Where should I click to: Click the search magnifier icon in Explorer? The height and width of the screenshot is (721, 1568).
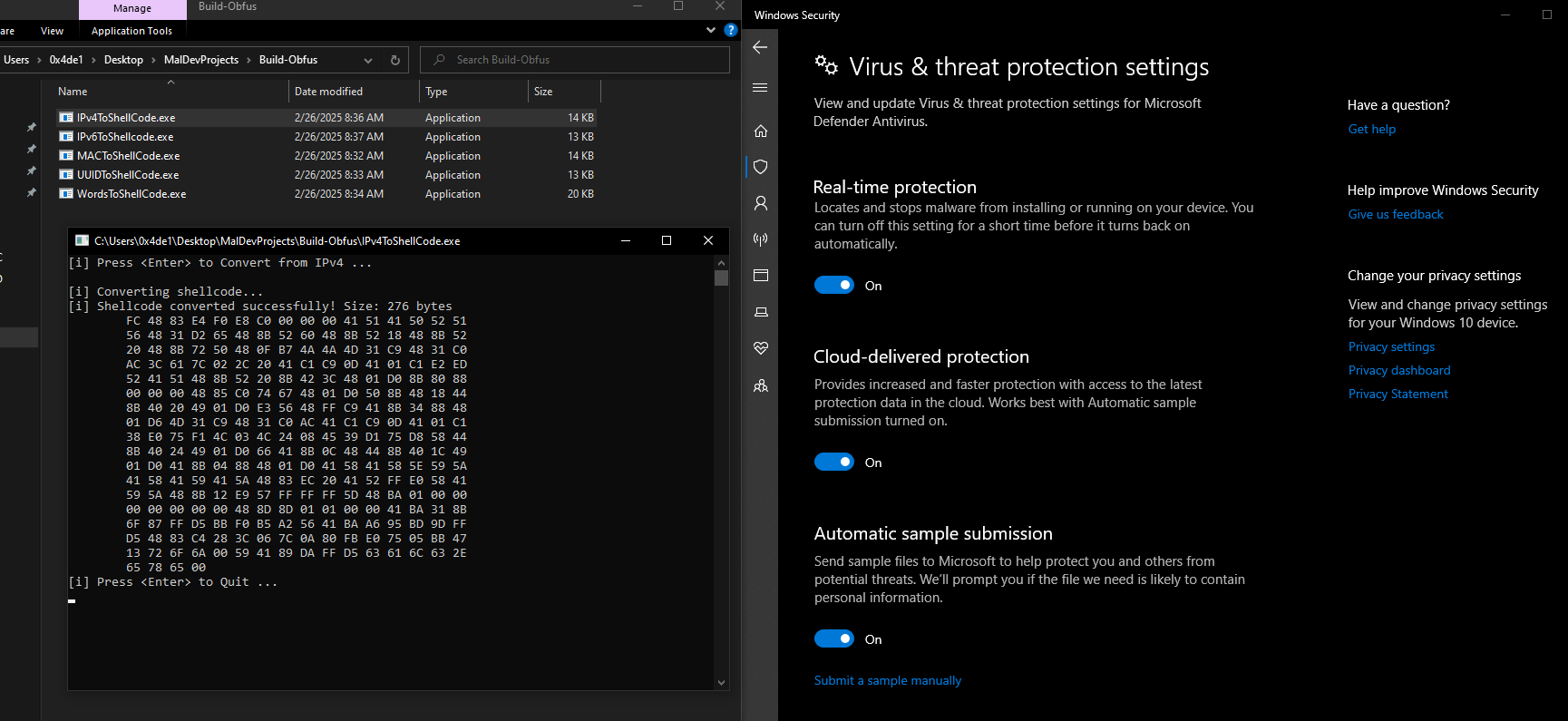(x=440, y=60)
